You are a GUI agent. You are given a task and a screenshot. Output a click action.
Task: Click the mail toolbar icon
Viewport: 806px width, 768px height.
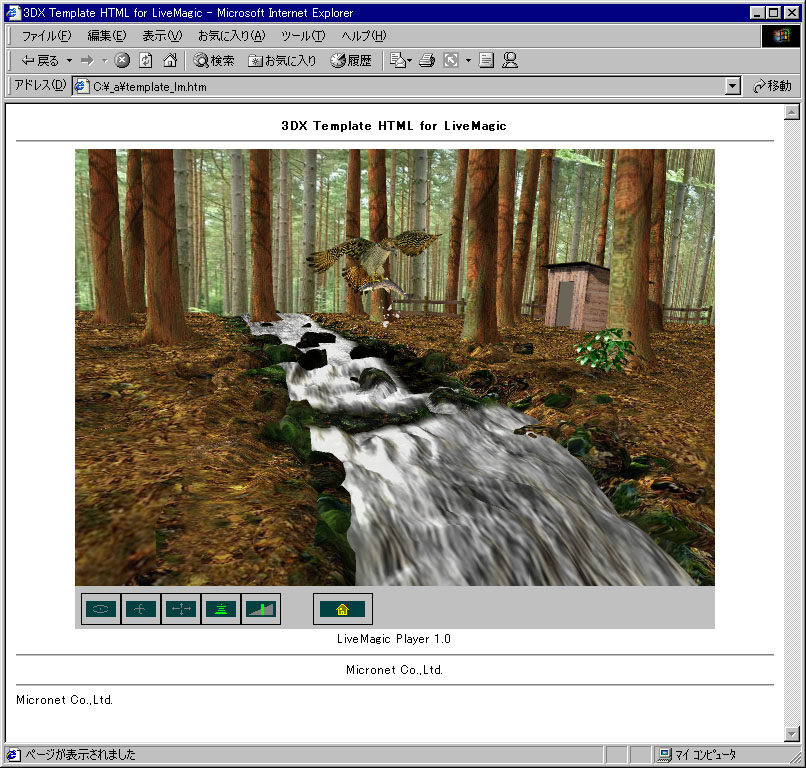pyautogui.click(x=400, y=61)
